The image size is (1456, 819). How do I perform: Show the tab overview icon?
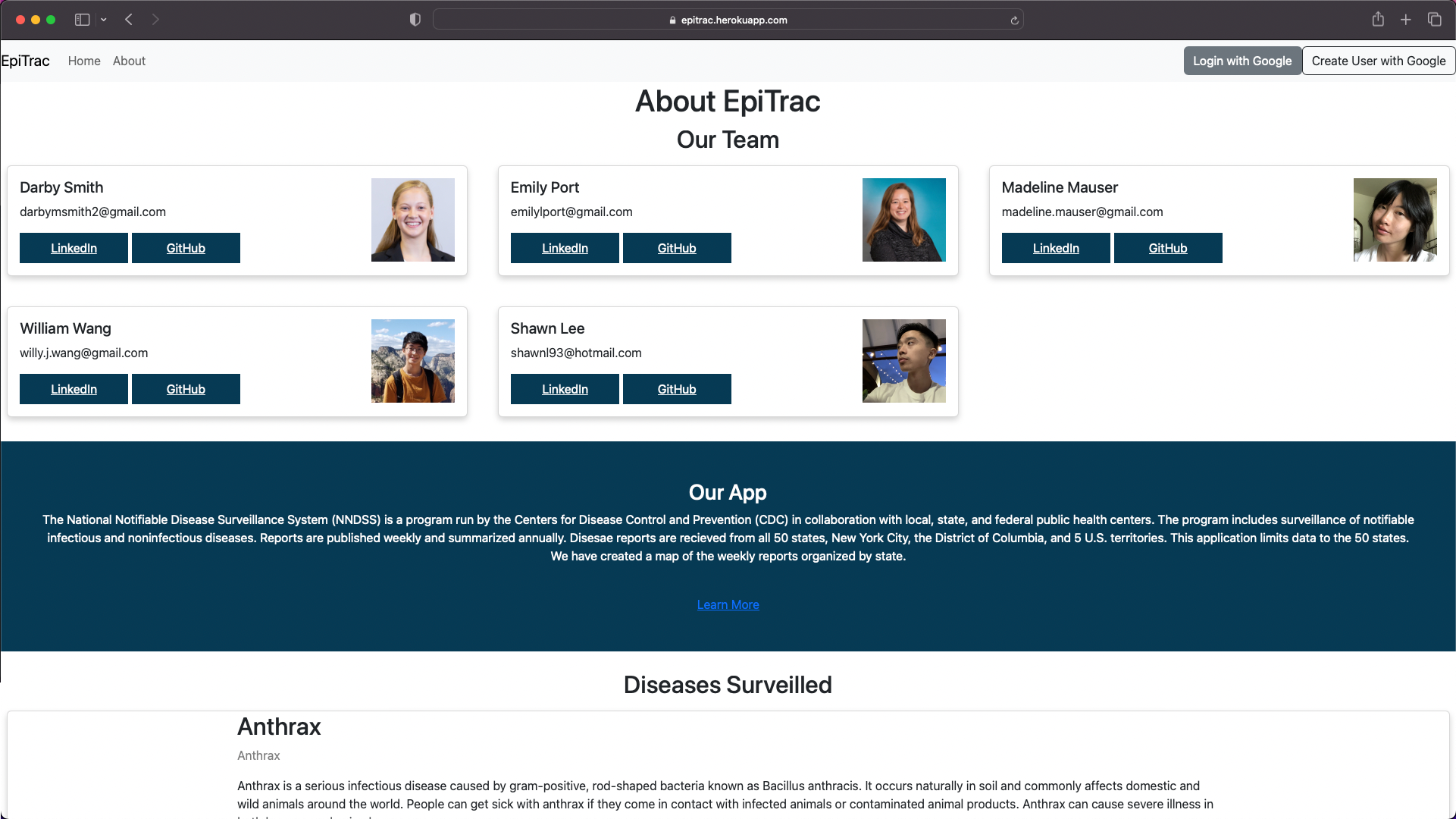click(1434, 20)
